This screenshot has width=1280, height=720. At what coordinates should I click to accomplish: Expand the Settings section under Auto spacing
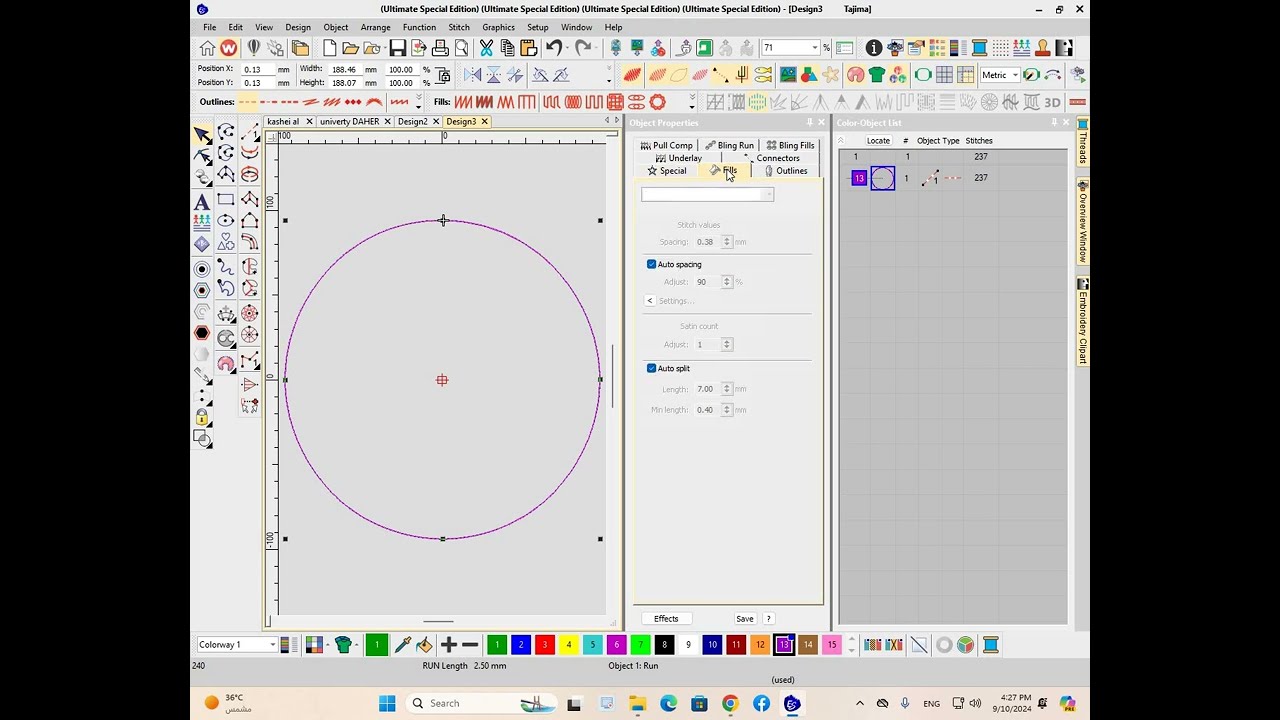pos(650,301)
